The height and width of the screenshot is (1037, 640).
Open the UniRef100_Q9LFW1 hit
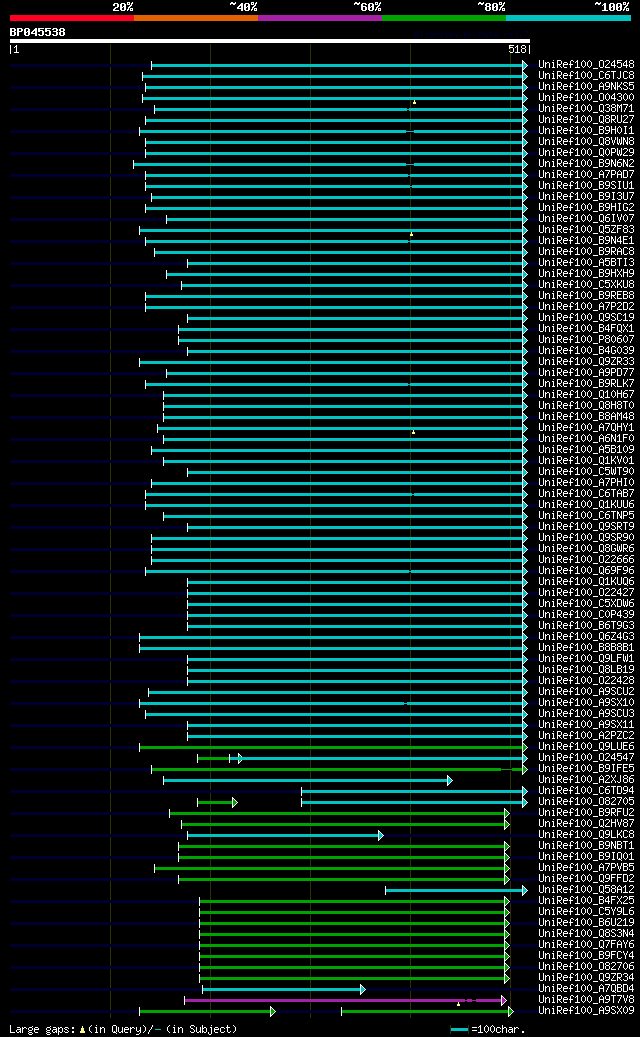click(x=586, y=659)
